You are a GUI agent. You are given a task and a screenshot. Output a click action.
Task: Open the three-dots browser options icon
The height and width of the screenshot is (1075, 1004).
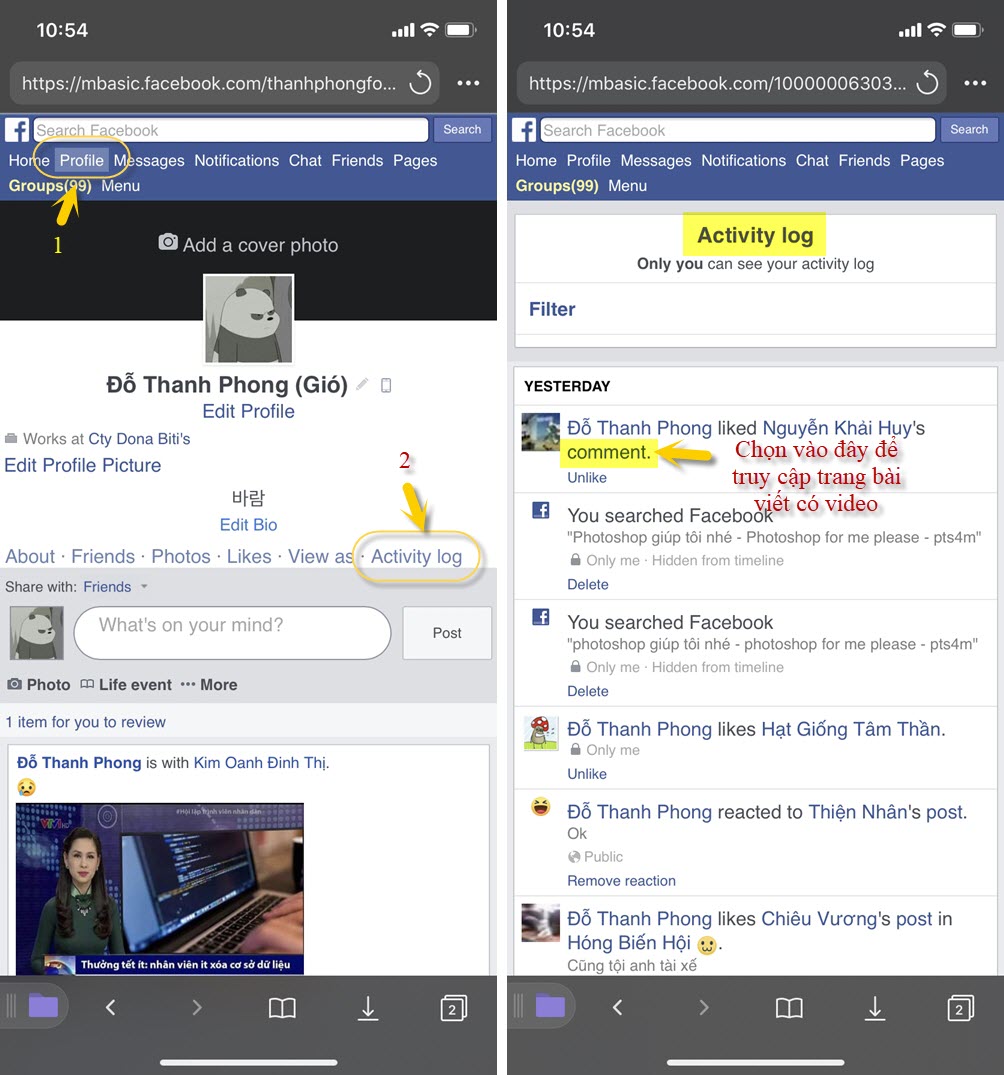468,83
